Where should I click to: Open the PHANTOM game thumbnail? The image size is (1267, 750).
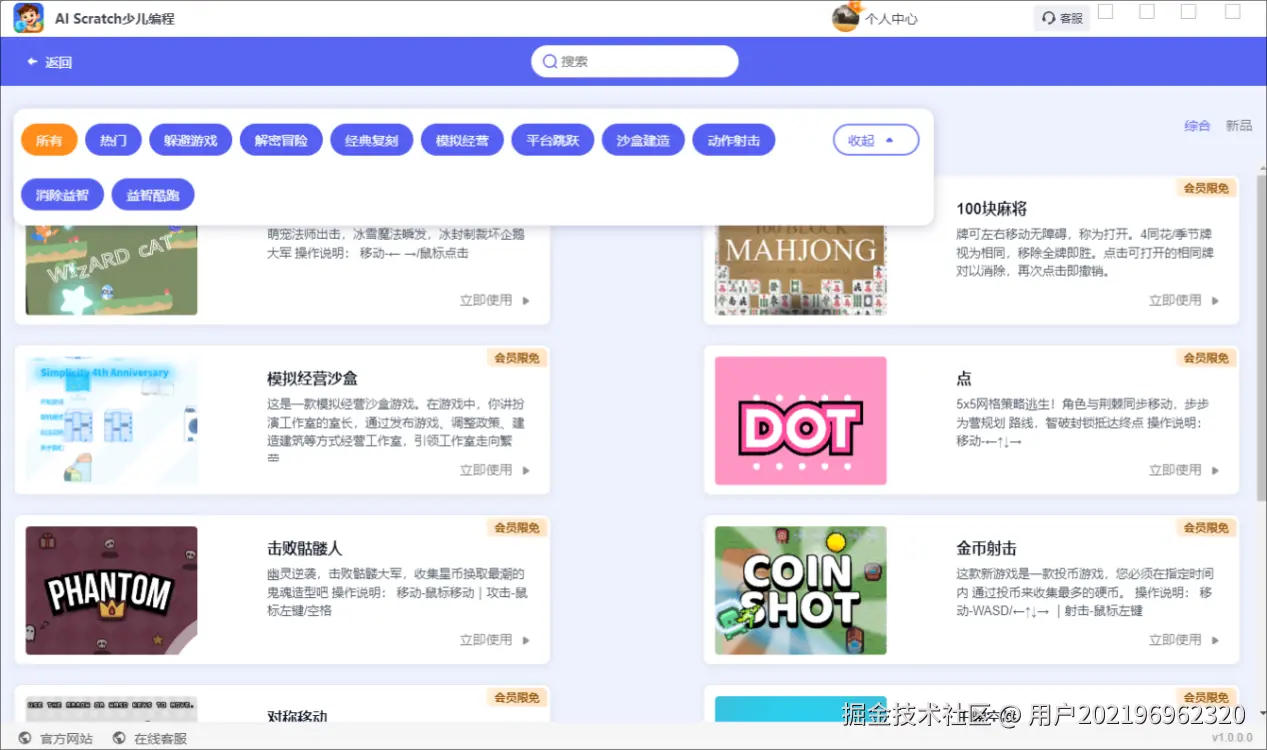pyautogui.click(x=111, y=591)
